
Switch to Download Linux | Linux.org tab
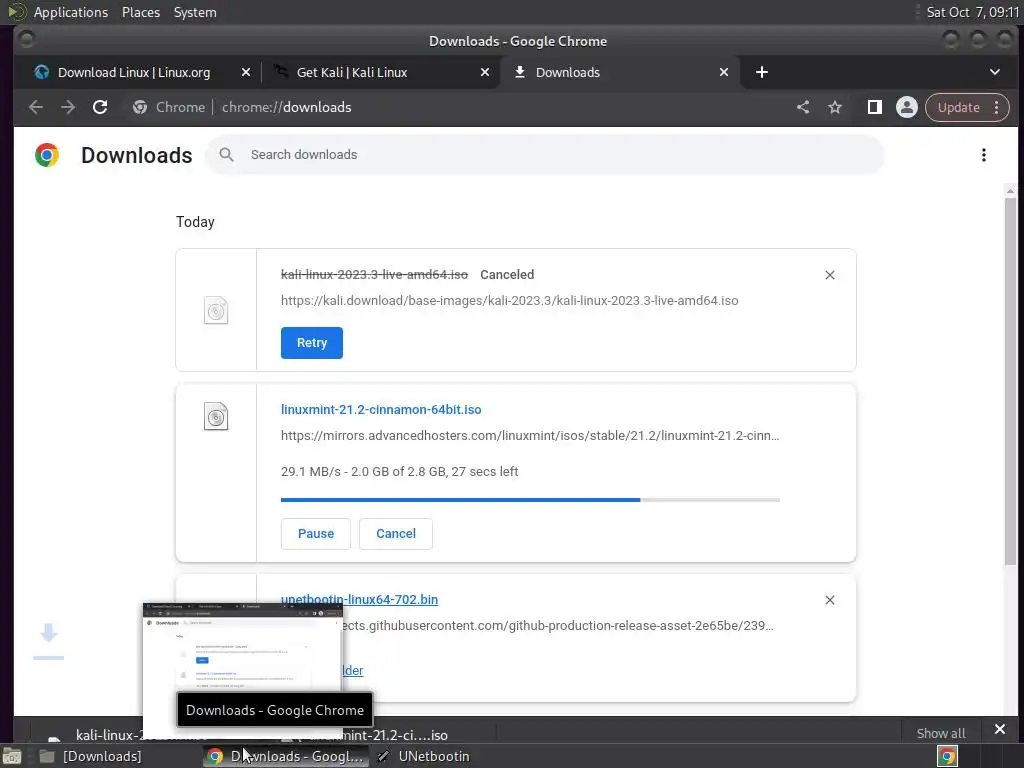coord(134,72)
